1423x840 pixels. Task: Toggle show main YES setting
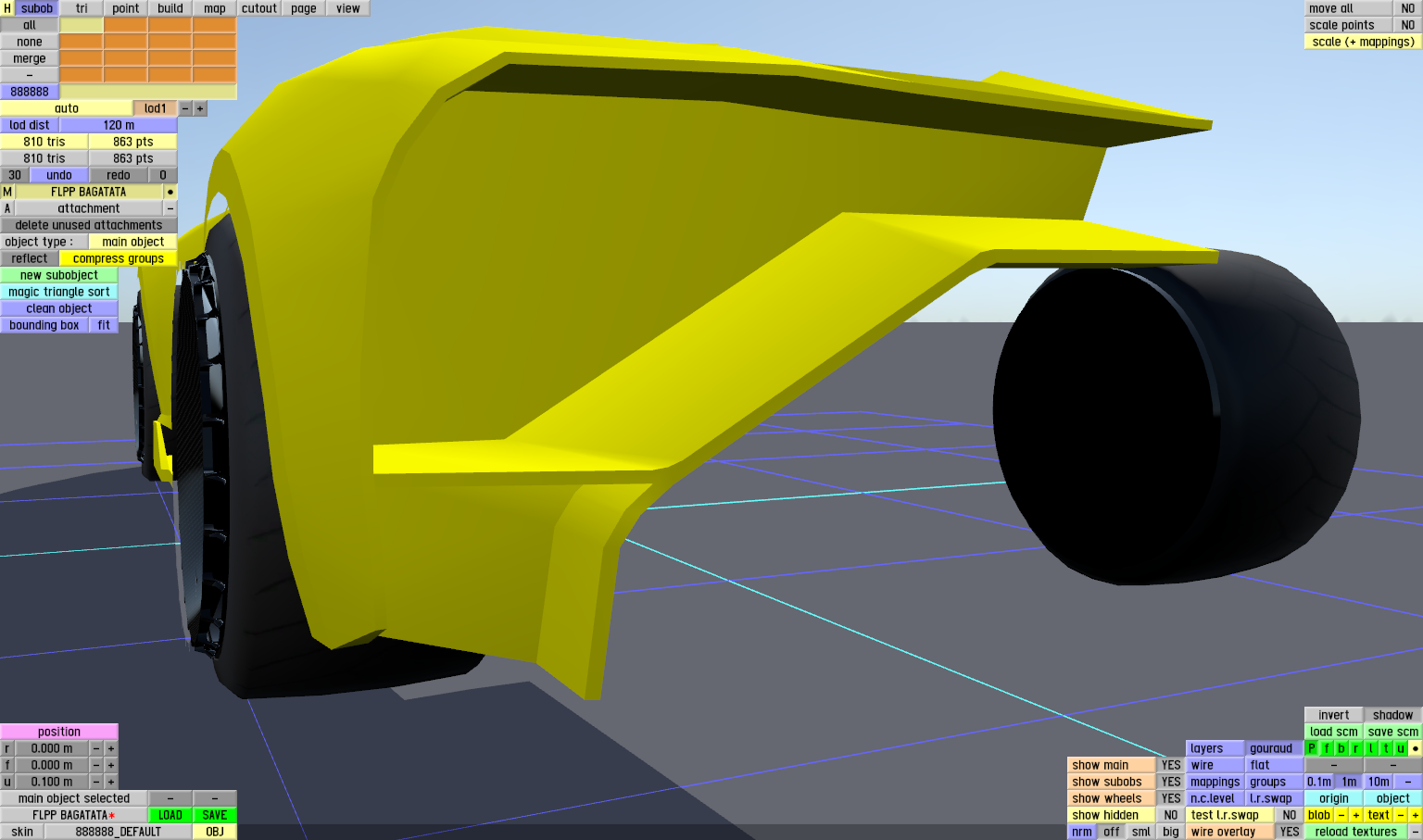1171,765
